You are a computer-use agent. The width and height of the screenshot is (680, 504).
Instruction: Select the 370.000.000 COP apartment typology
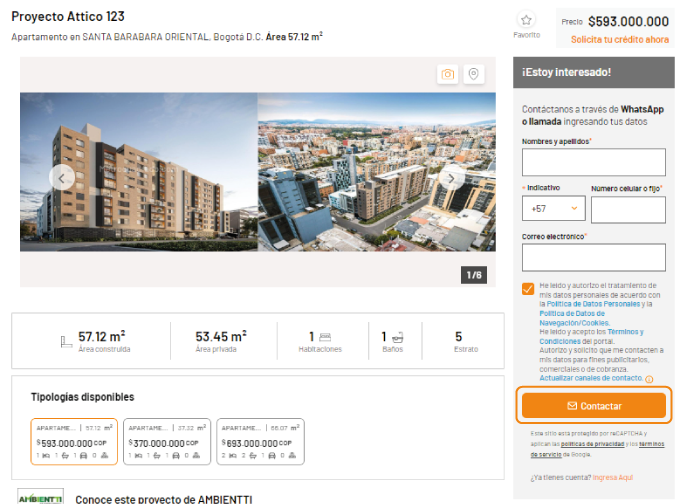(167, 442)
